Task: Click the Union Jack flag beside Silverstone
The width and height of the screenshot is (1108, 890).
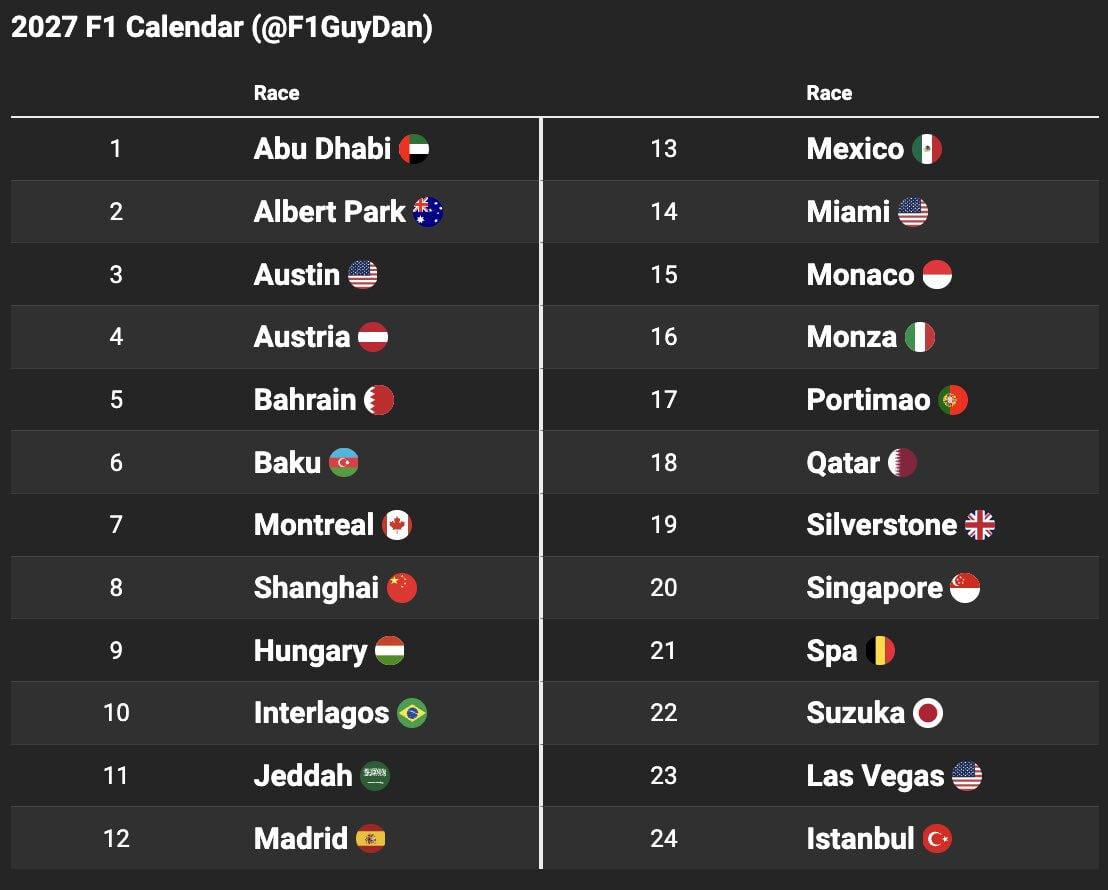Action: coord(980,525)
